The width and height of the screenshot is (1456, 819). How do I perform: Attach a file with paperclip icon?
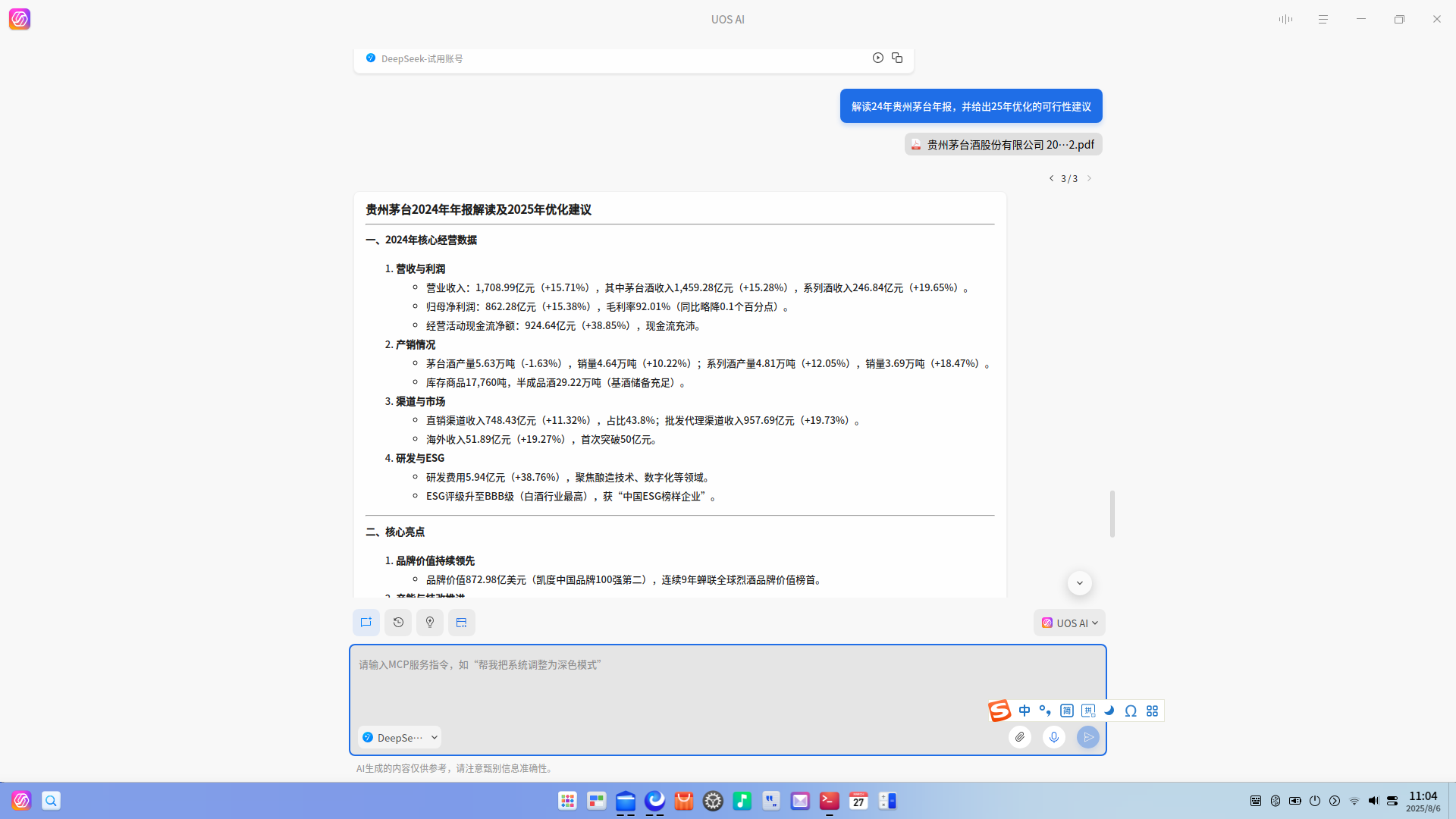[x=1020, y=737]
